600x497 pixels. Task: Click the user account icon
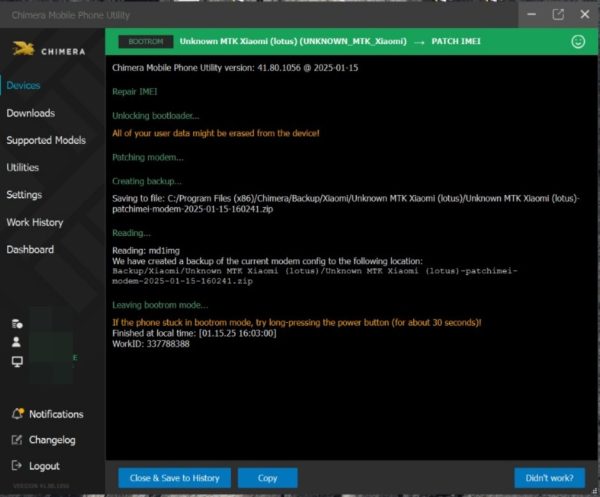[x=16, y=342]
